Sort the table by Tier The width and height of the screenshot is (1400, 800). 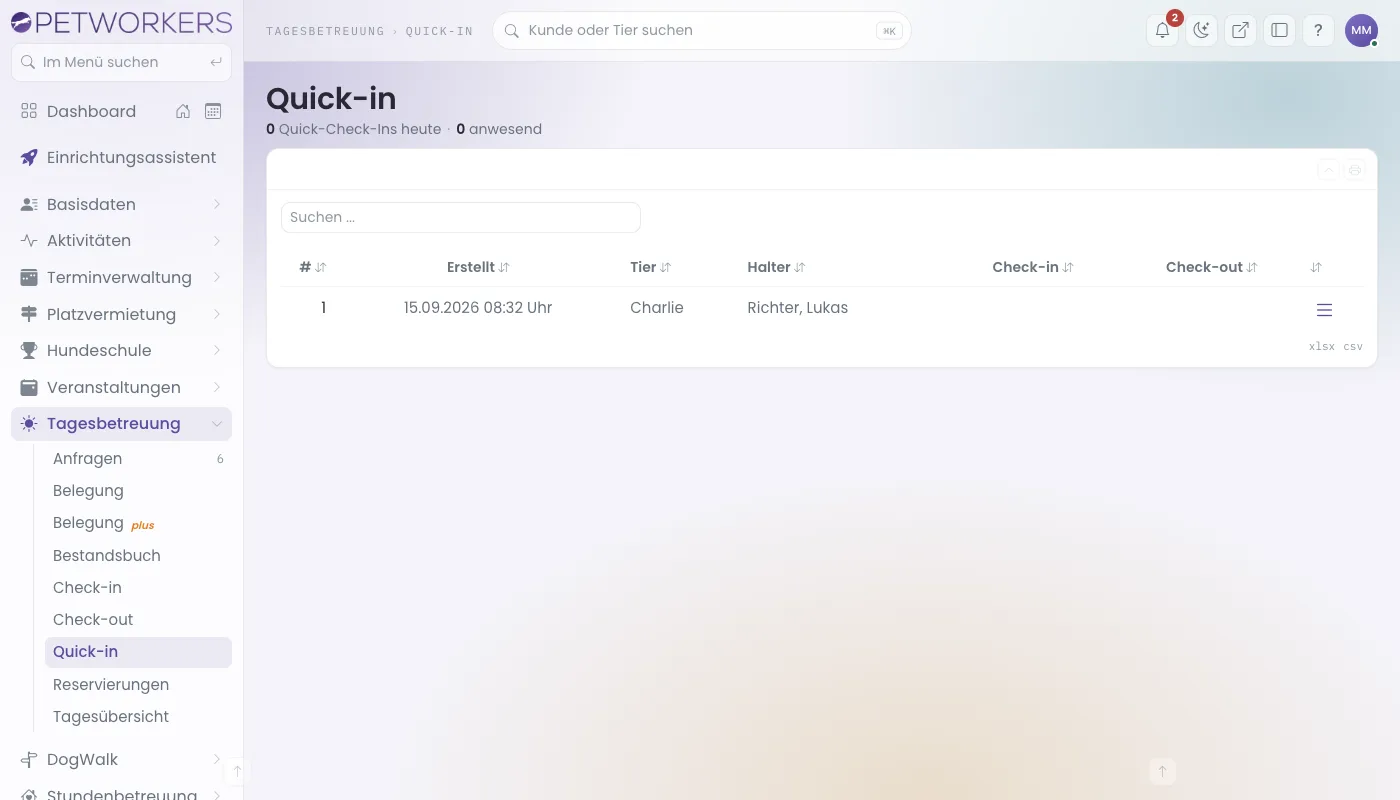(650, 267)
